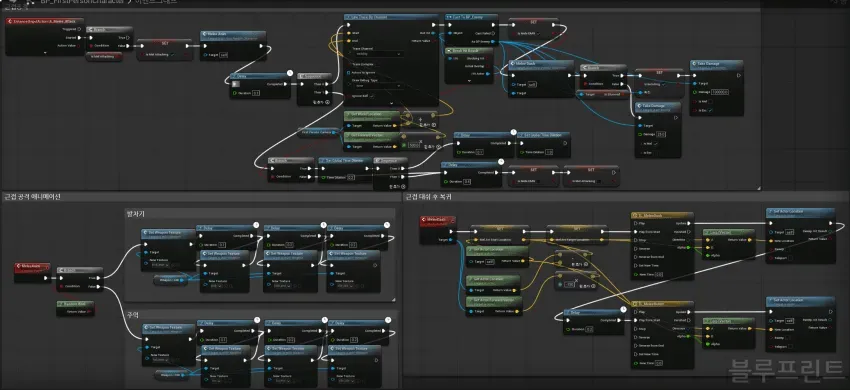Screen dimensions: 850x390
Task: Select the 근접 공격 애니메이션 comment box title
Action: pyautogui.click(x=32, y=197)
